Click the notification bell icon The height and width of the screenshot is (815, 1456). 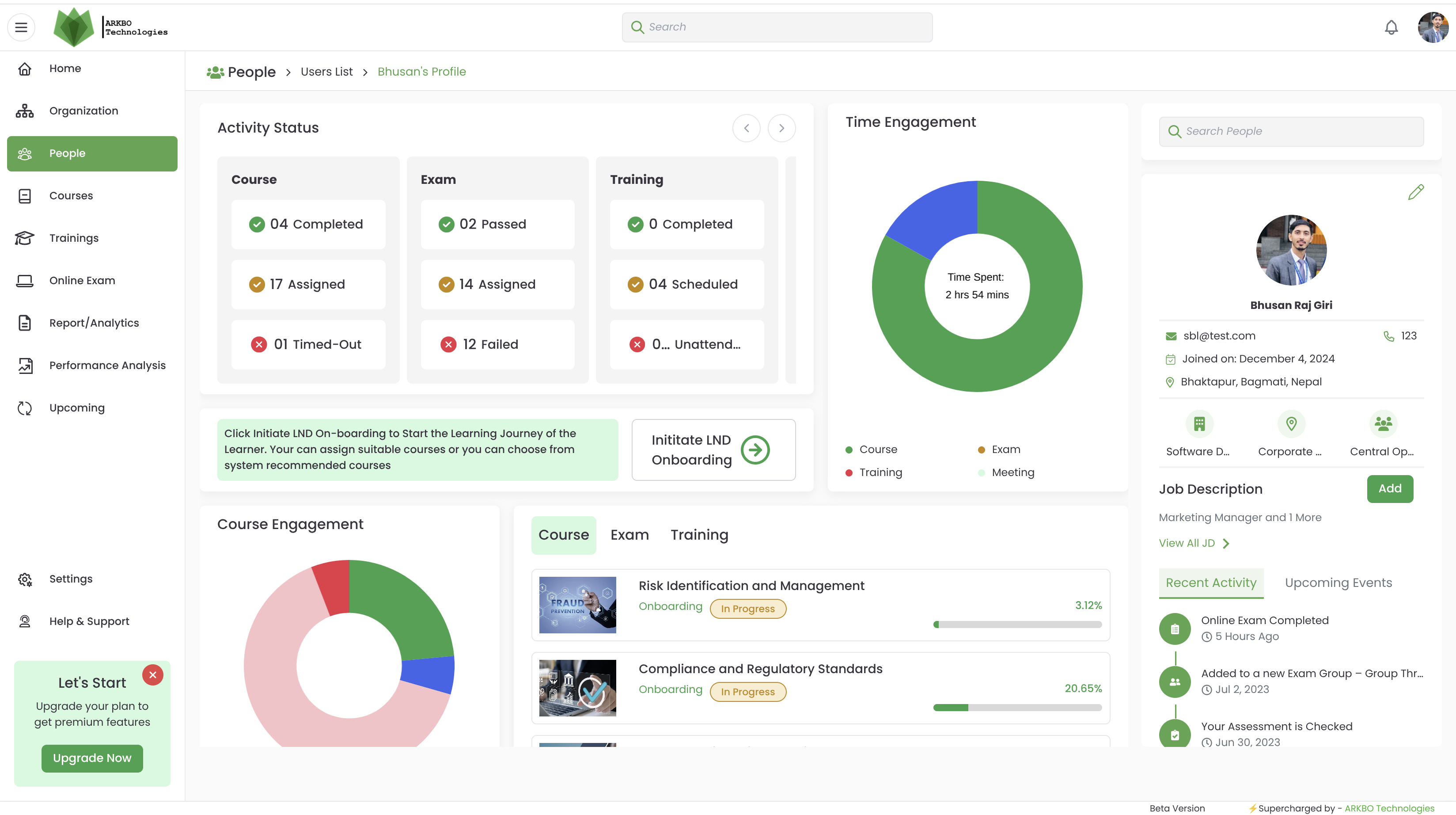(x=1391, y=27)
